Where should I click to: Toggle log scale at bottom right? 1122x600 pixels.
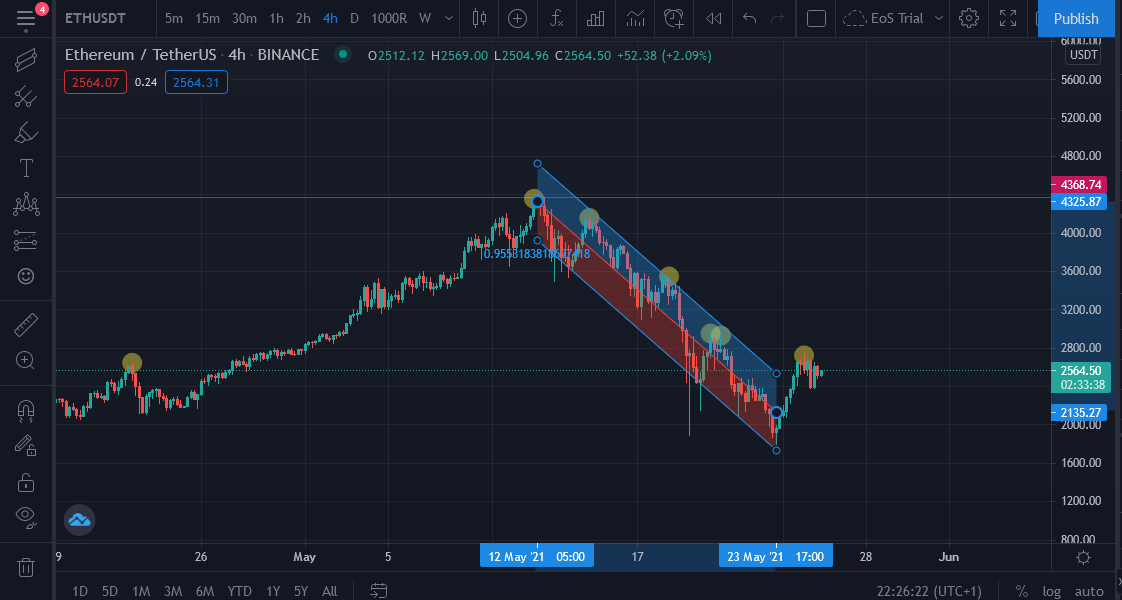pos(1051,591)
